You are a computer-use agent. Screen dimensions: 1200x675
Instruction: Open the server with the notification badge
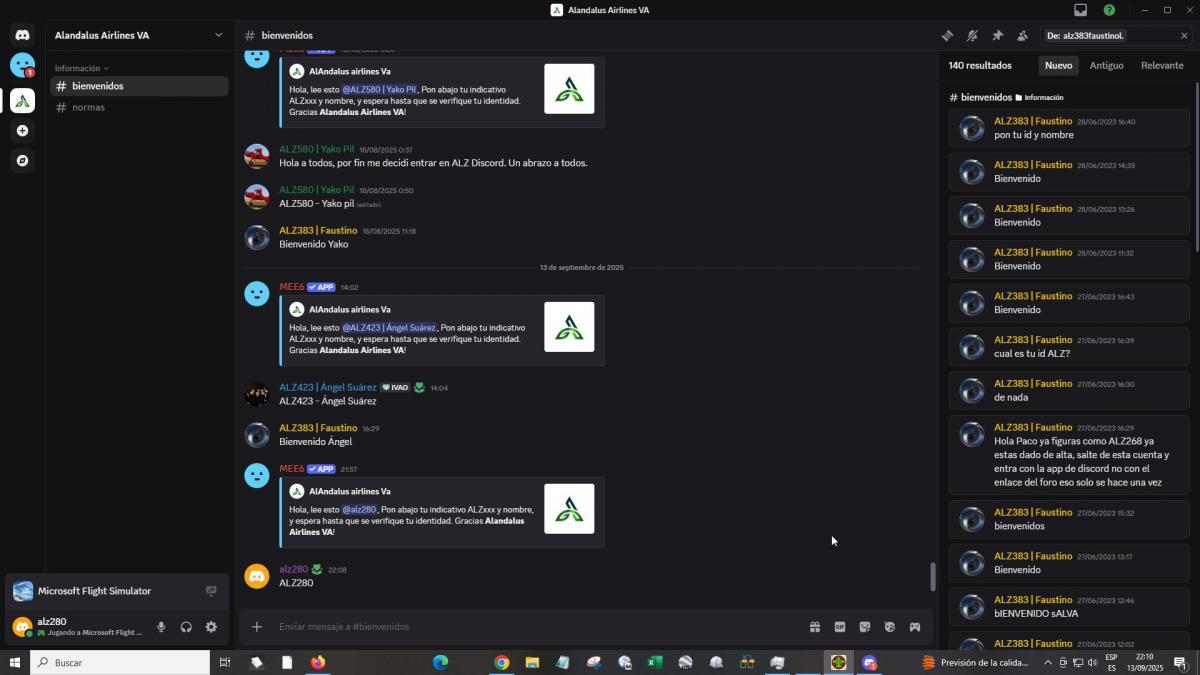pyautogui.click(x=22, y=65)
